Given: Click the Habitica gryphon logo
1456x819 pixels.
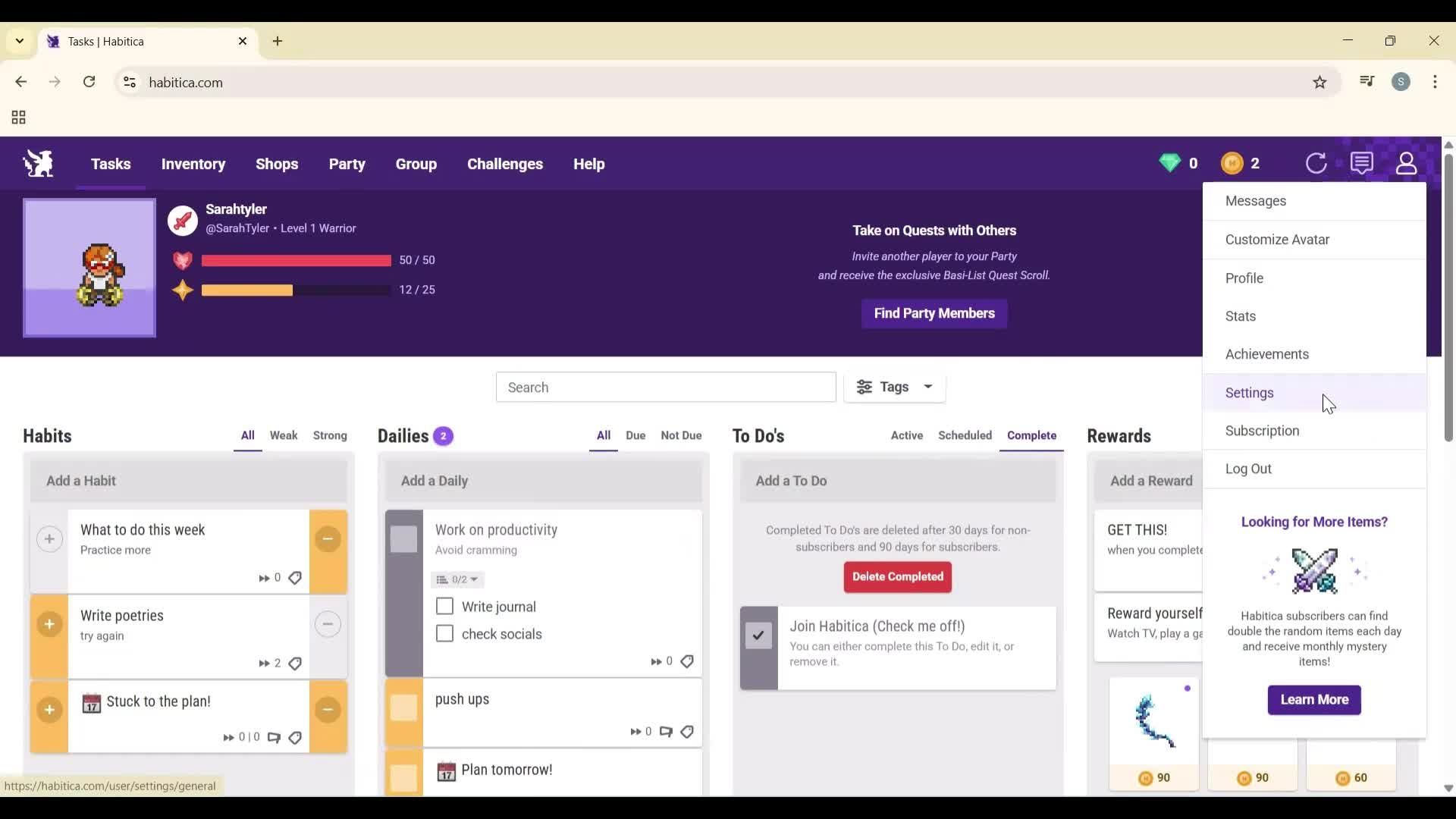Looking at the screenshot, I should [x=37, y=163].
